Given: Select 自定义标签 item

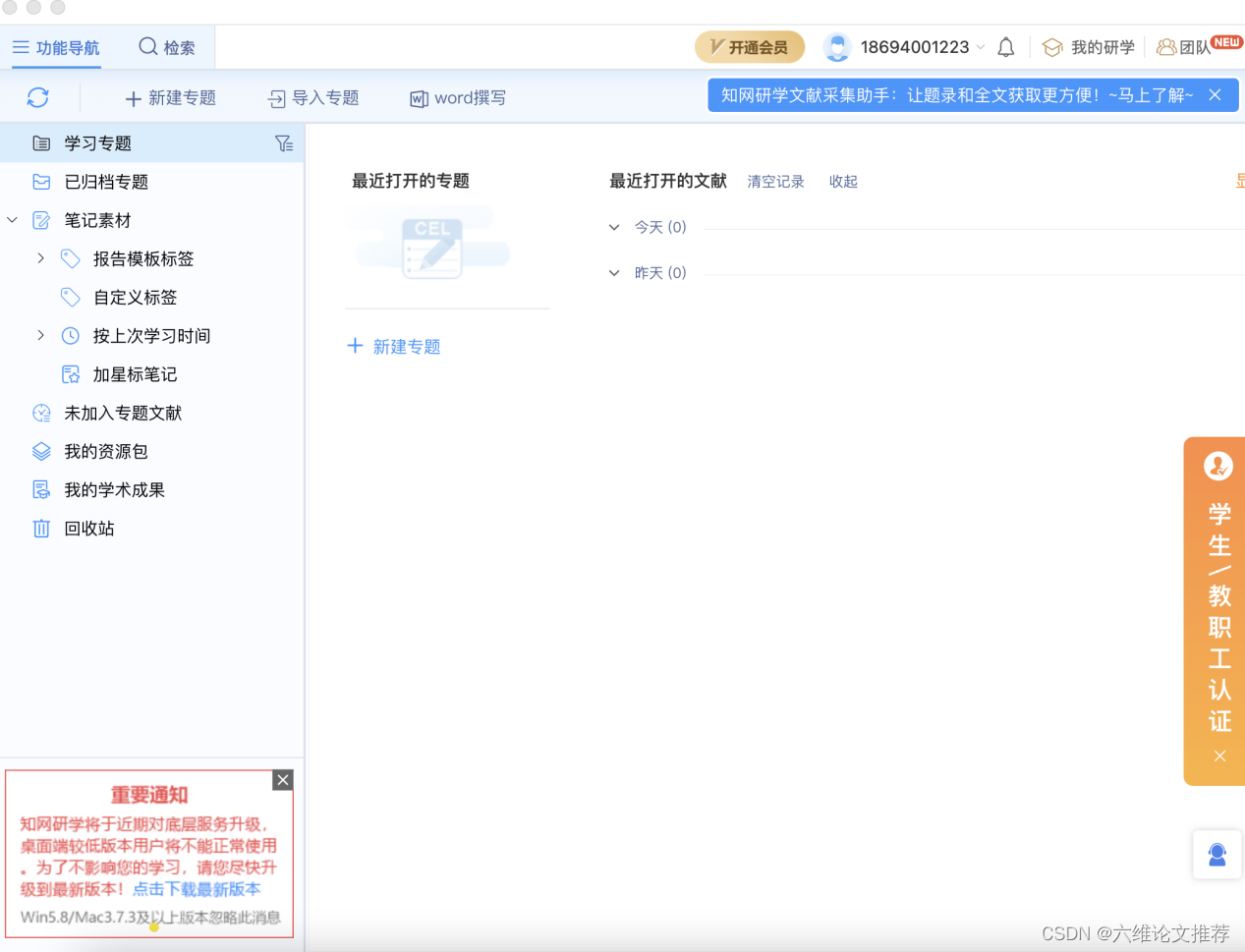Looking at the screenshot, I should [x=135, y=298].
